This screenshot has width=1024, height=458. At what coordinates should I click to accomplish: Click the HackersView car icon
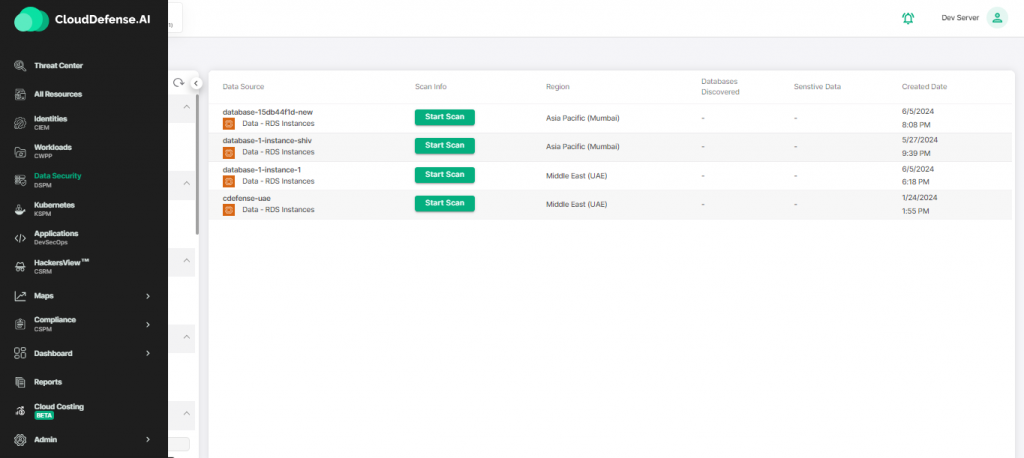click(x=20, y=266)
